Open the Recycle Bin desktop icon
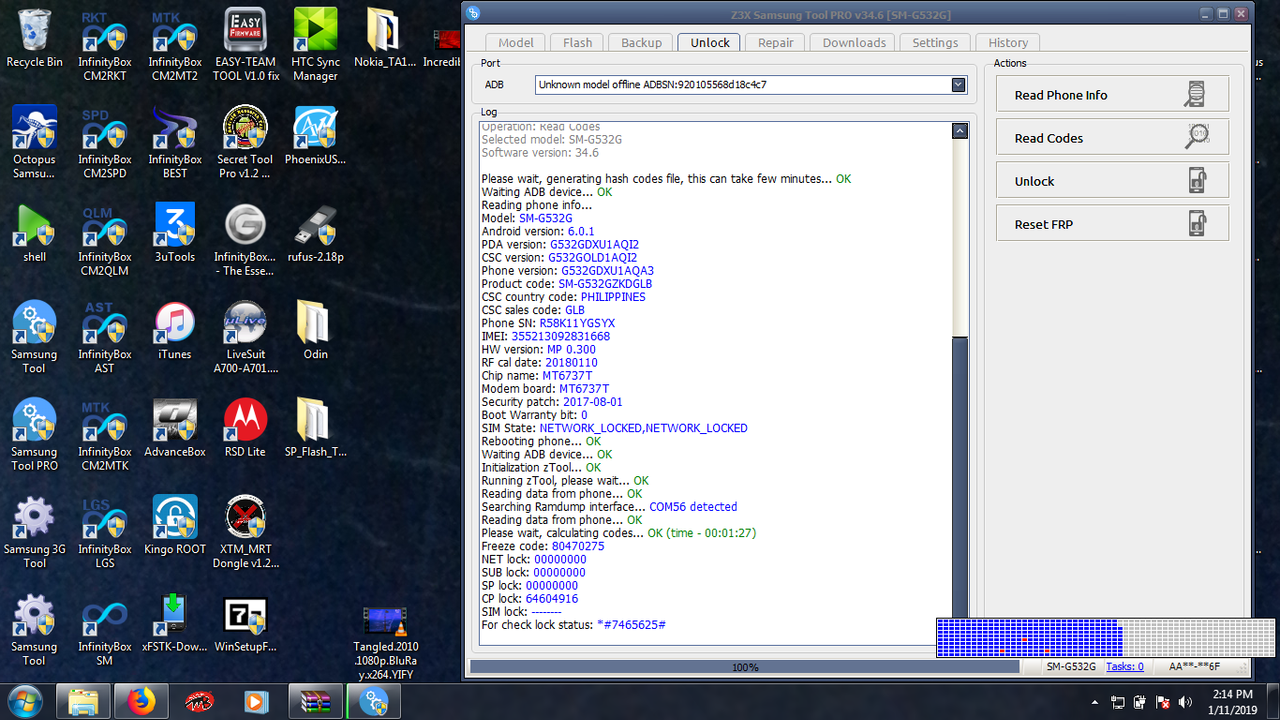1280x720 pixels. click(34, 40)
